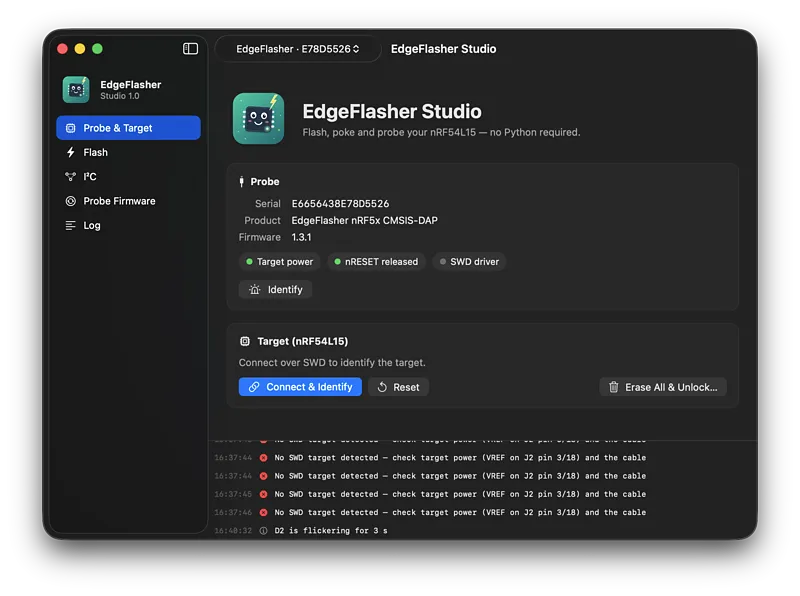Select the 16:37:46 No SWD target log line
The image size is (800, 596).
(x=460, y=512)
